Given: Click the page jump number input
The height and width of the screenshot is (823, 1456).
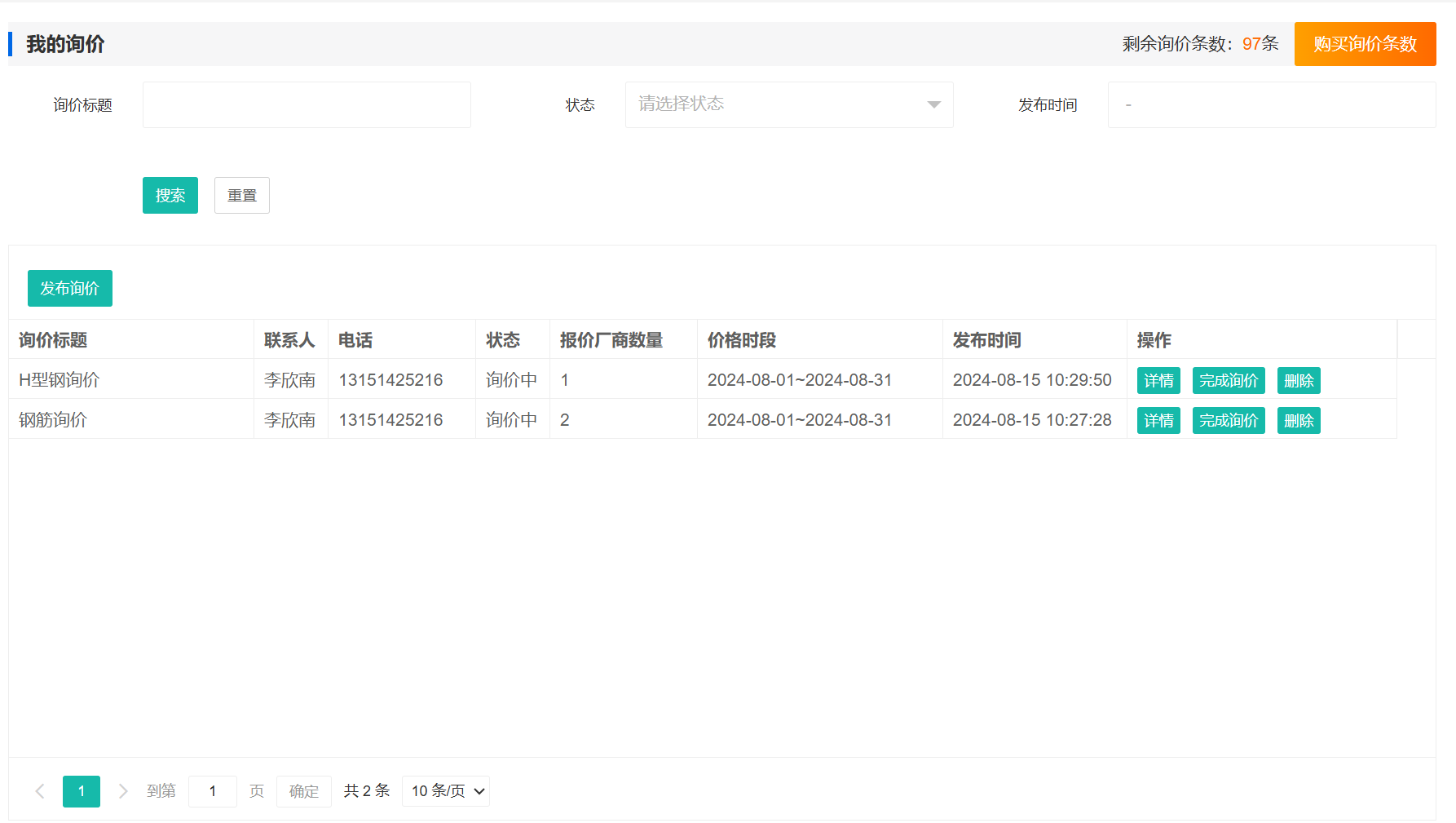Looking at the screenshot, I should (x=213, y=791).
